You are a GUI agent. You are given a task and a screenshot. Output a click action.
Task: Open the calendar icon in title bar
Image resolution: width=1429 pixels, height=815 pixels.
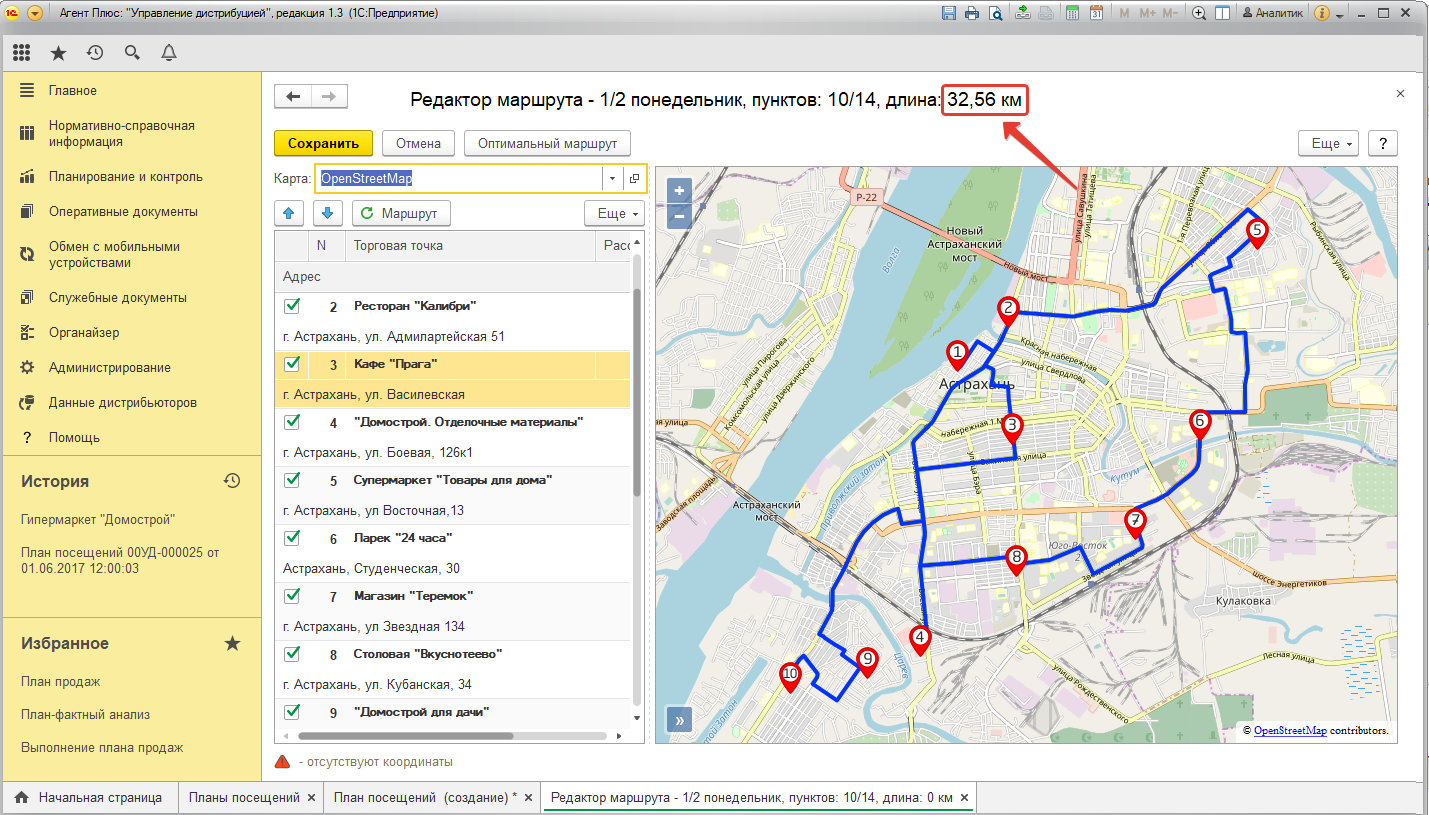(1096, 13)
